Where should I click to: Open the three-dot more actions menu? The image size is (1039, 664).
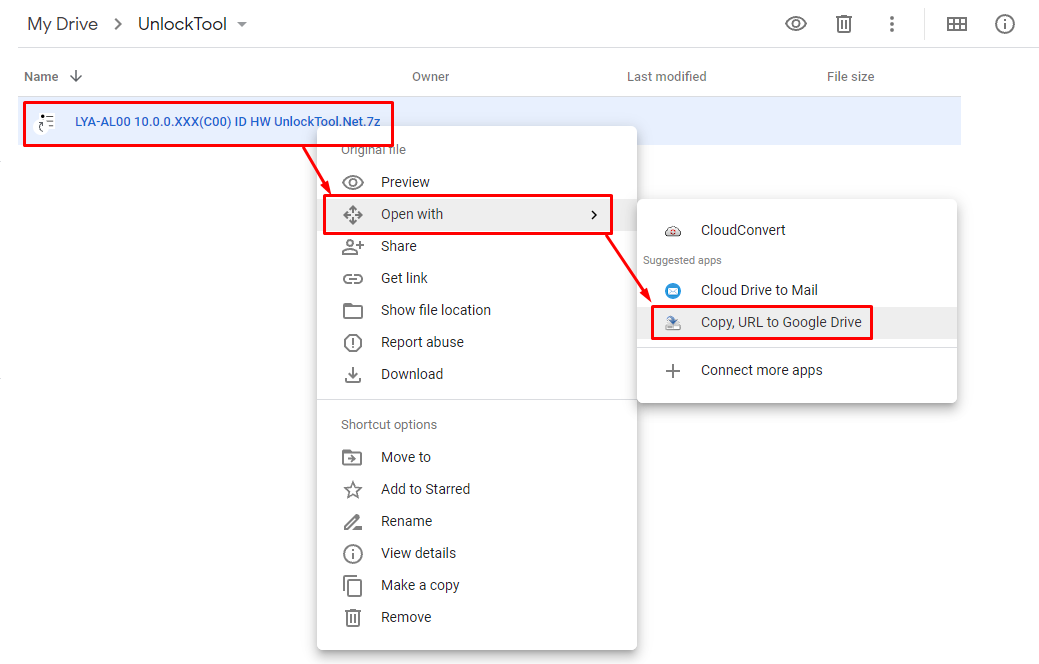(892, 25)
